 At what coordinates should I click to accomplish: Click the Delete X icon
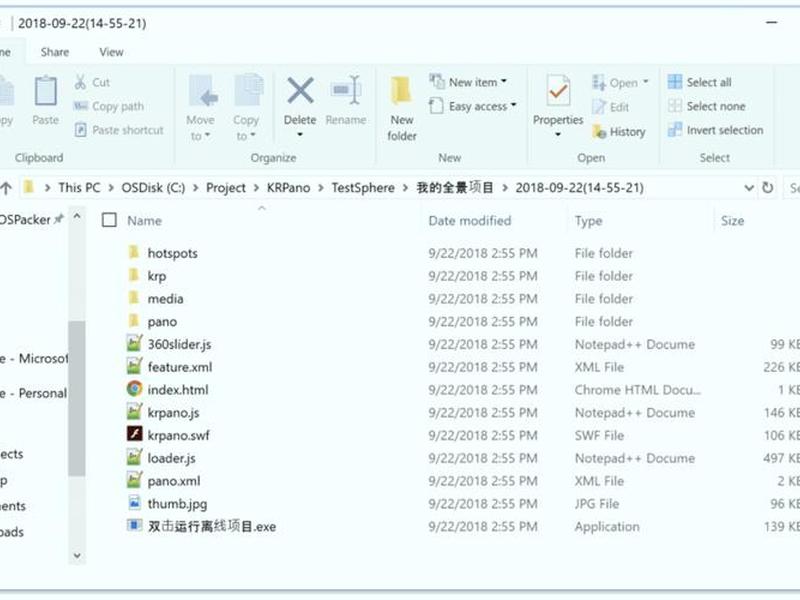[x=300, y=91]
